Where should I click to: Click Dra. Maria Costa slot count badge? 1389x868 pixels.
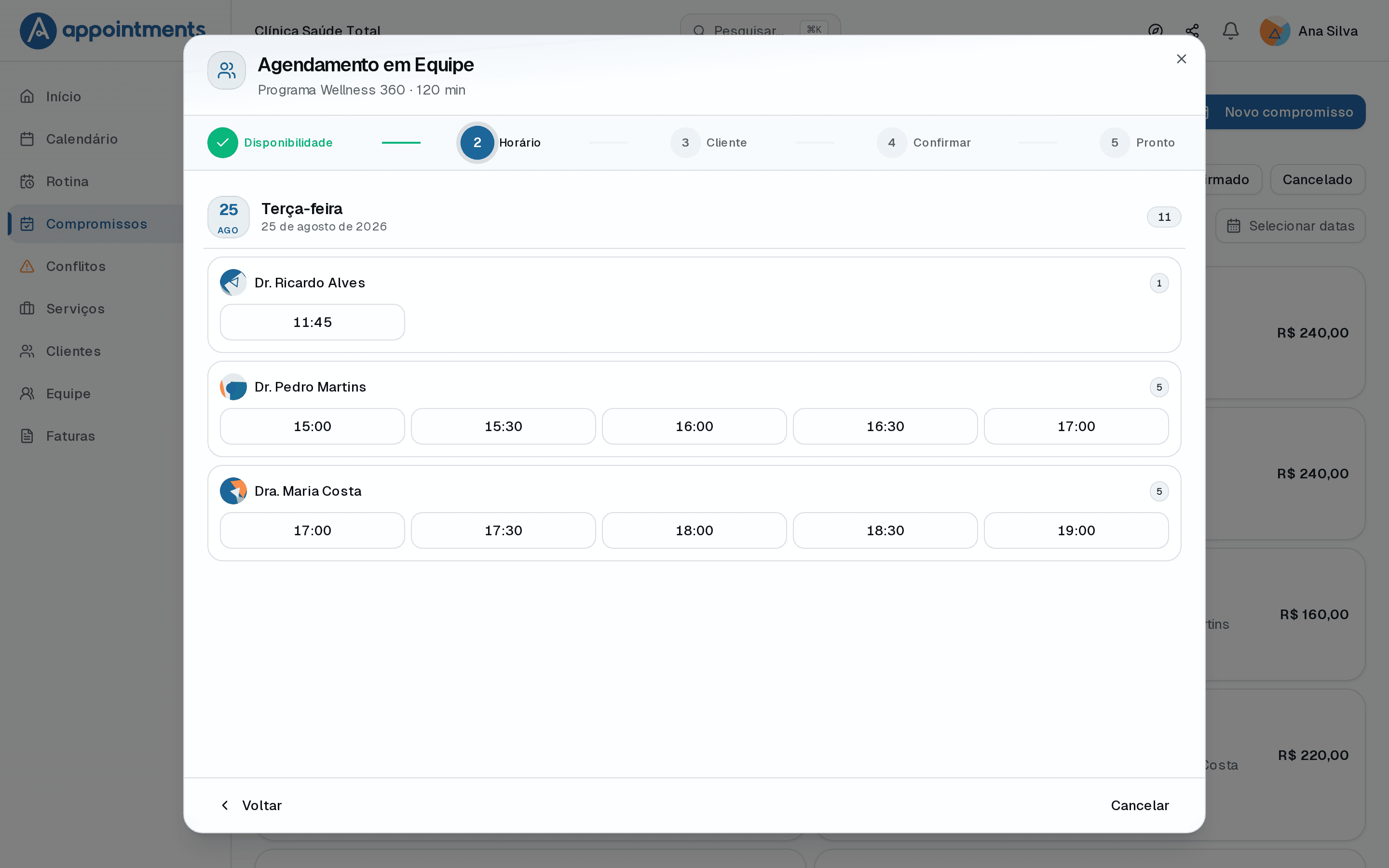pos(1159,491)
